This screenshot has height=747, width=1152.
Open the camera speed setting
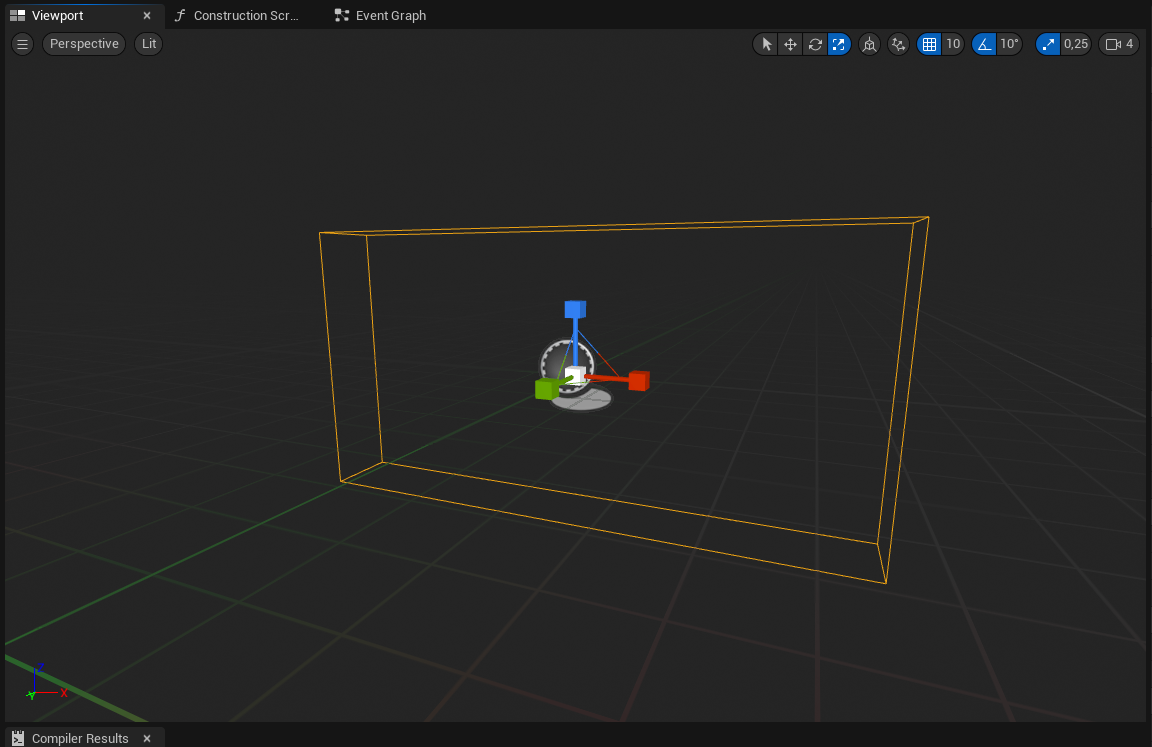pos(1118,44)
